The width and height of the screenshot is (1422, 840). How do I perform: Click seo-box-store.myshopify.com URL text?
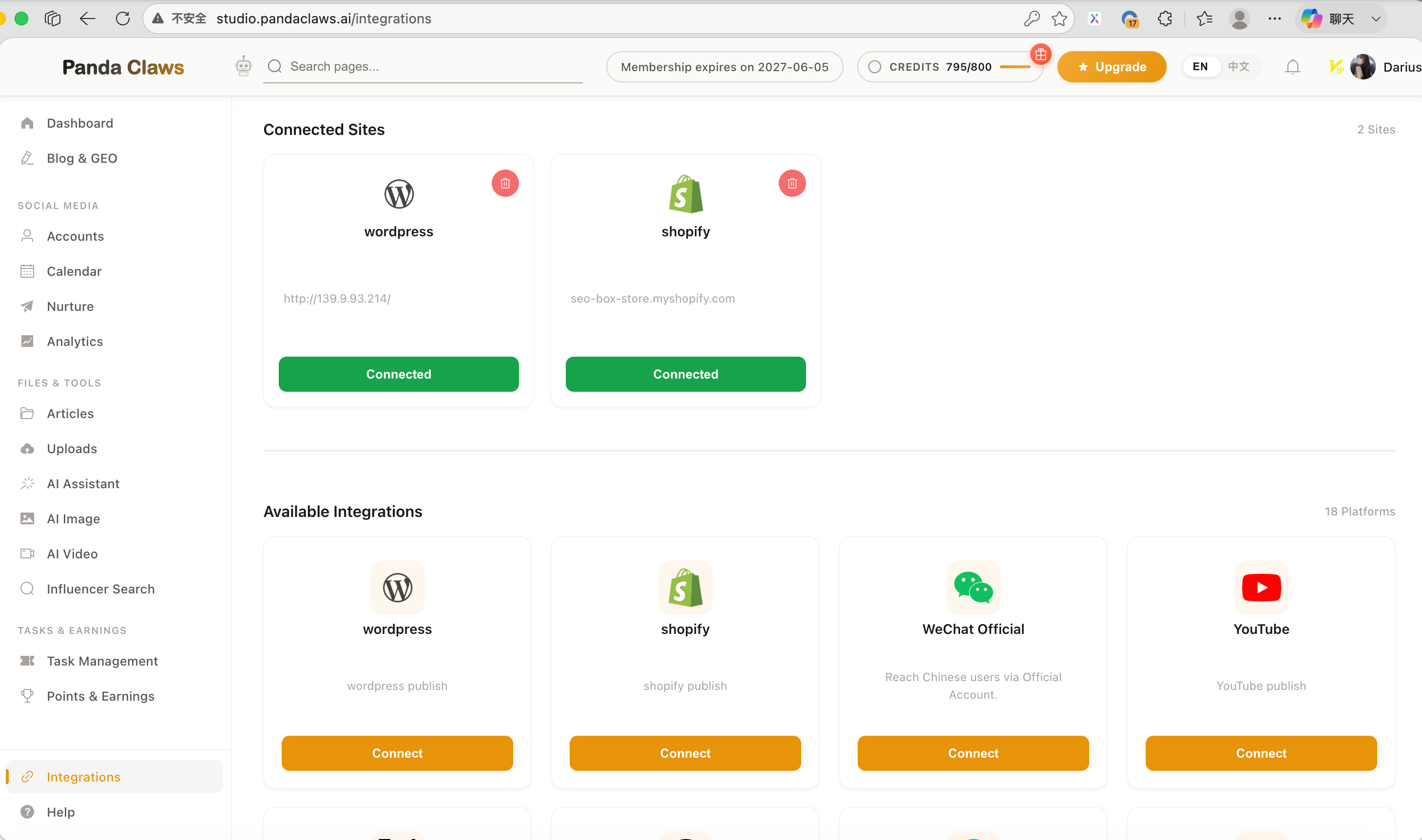pos(653,298)
